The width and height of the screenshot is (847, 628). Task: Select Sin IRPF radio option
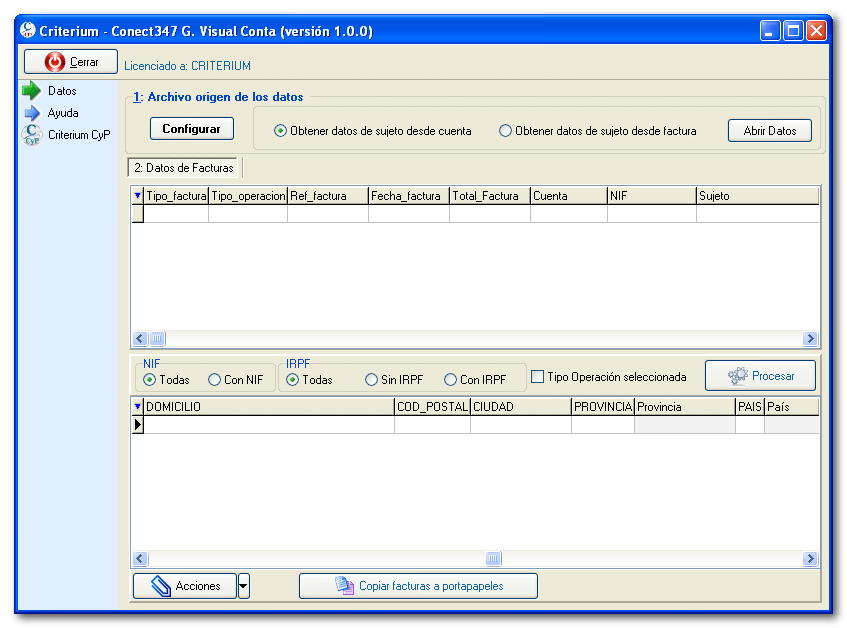point(371,380)
